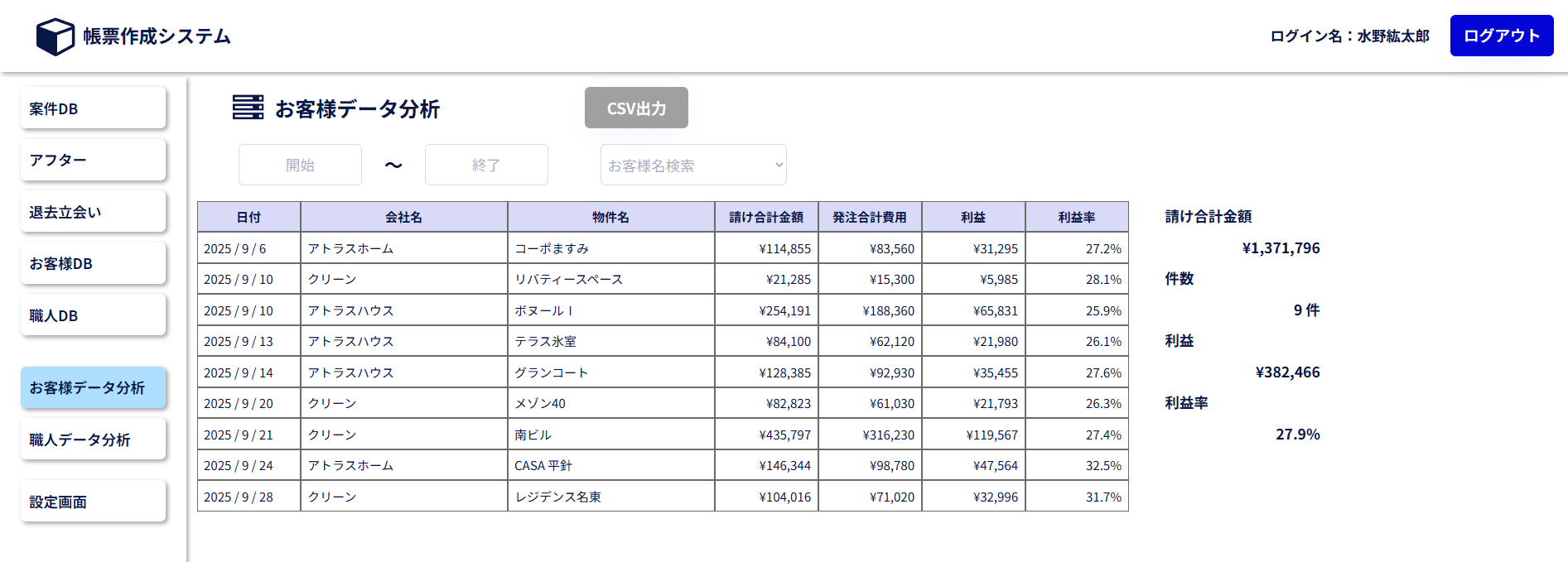Open 案件DB in the sidebar

click(93, 108)
